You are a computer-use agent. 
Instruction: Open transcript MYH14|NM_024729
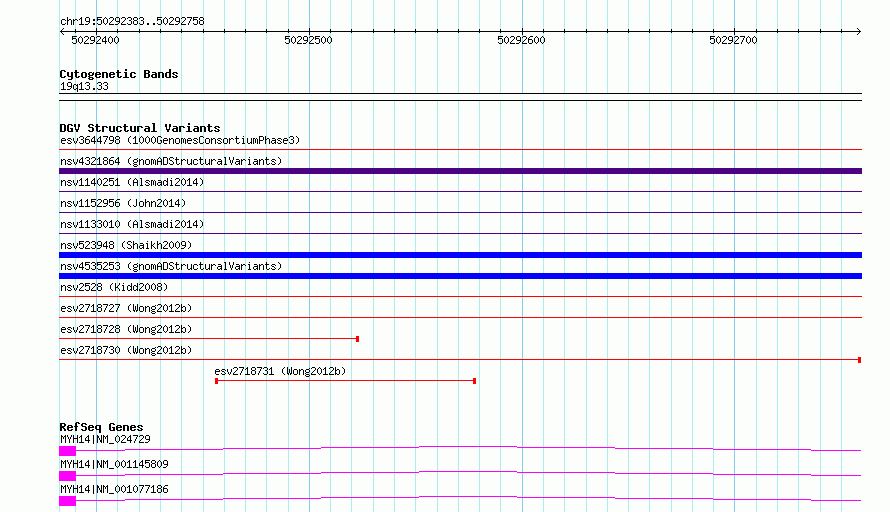pyautogui.click(x=105, y=439)
